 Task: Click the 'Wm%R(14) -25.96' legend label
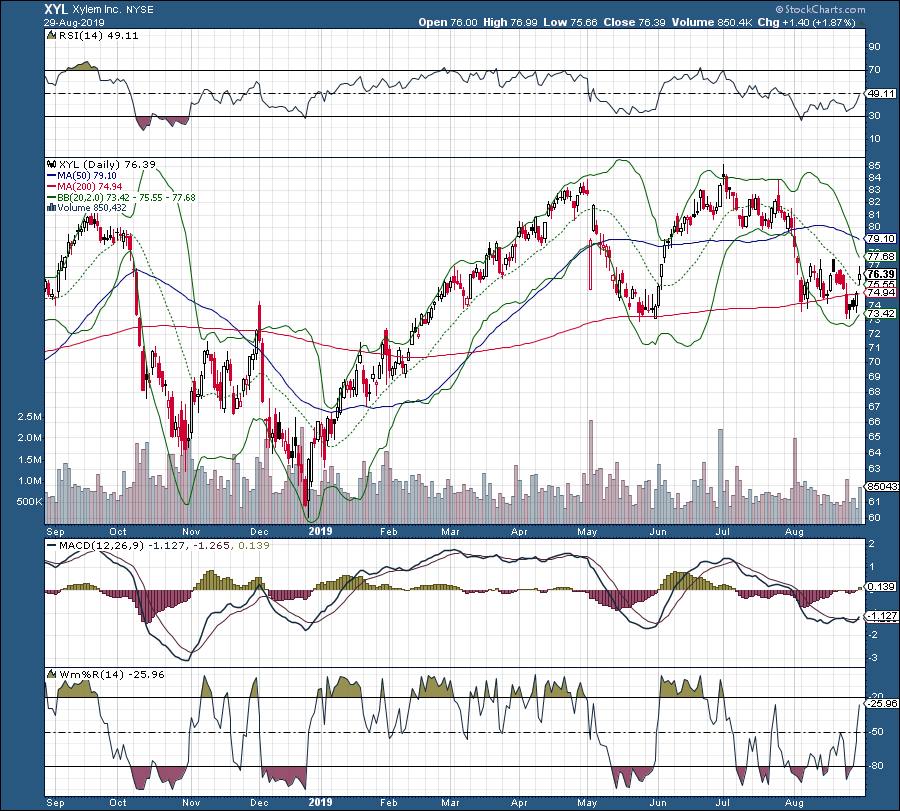[111, 674]
